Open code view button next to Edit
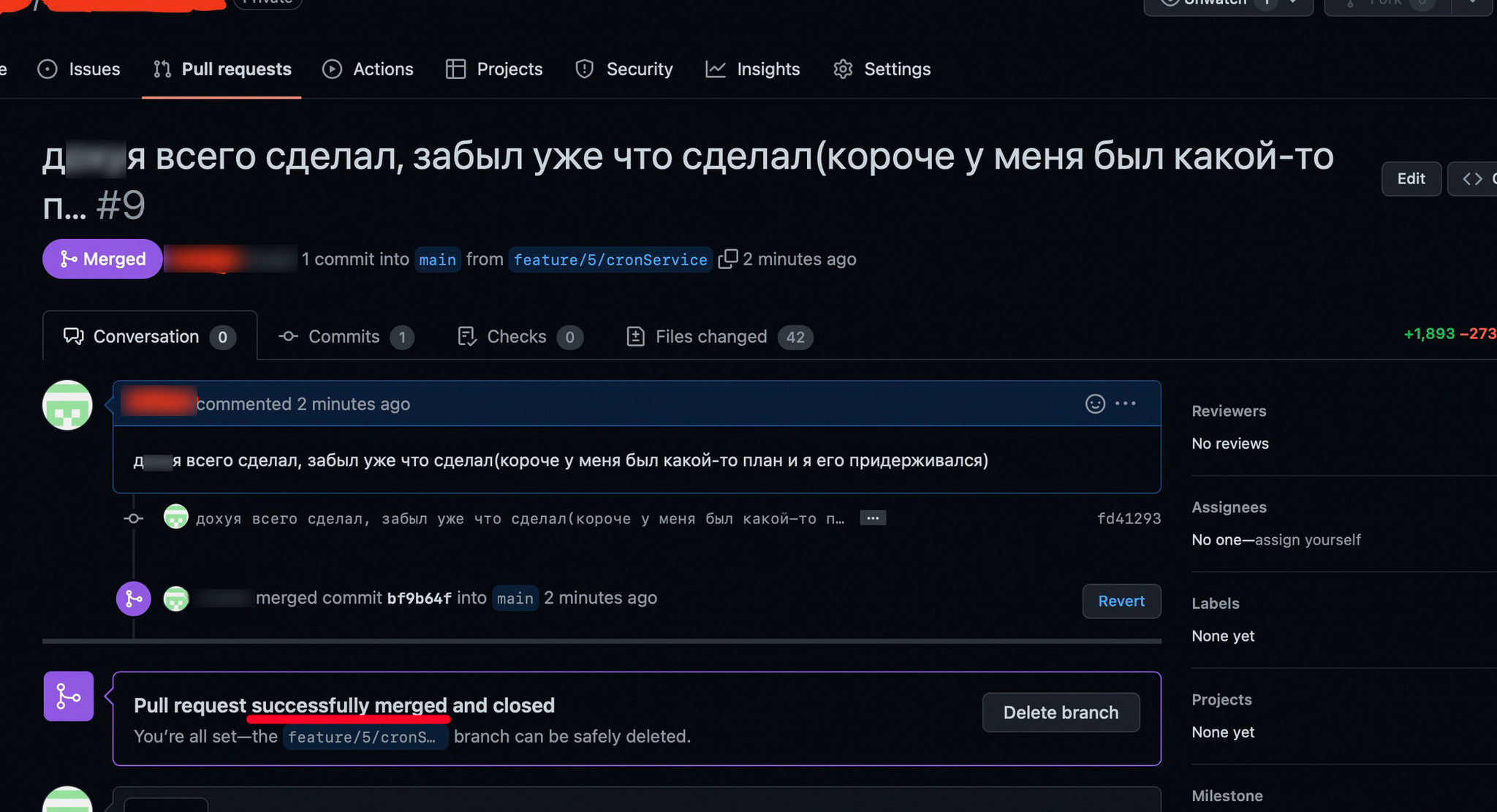Image resolution: width=1497 pixels, height=812 pixels. point(1472,179)
